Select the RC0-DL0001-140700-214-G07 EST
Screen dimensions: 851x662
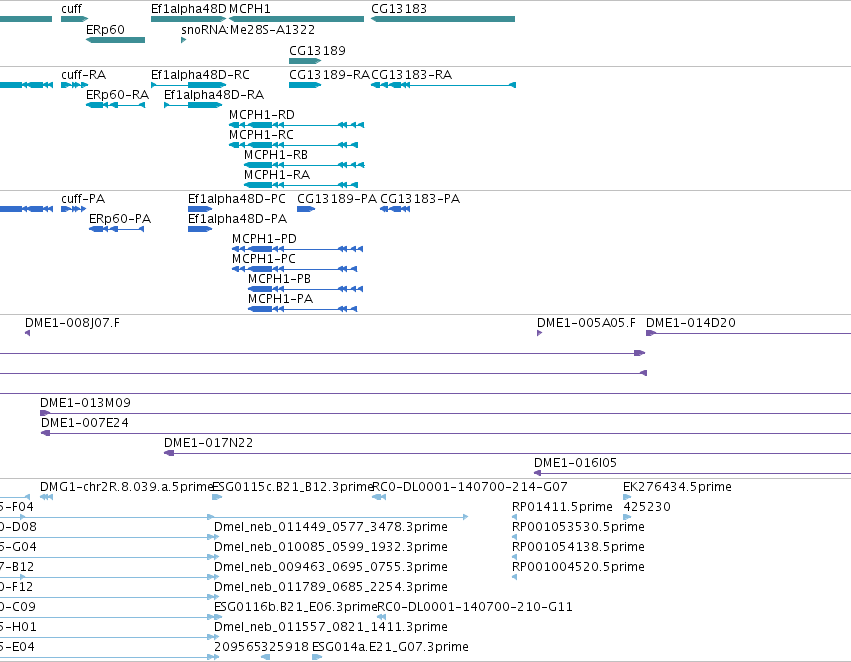click(x=379, y=497)
